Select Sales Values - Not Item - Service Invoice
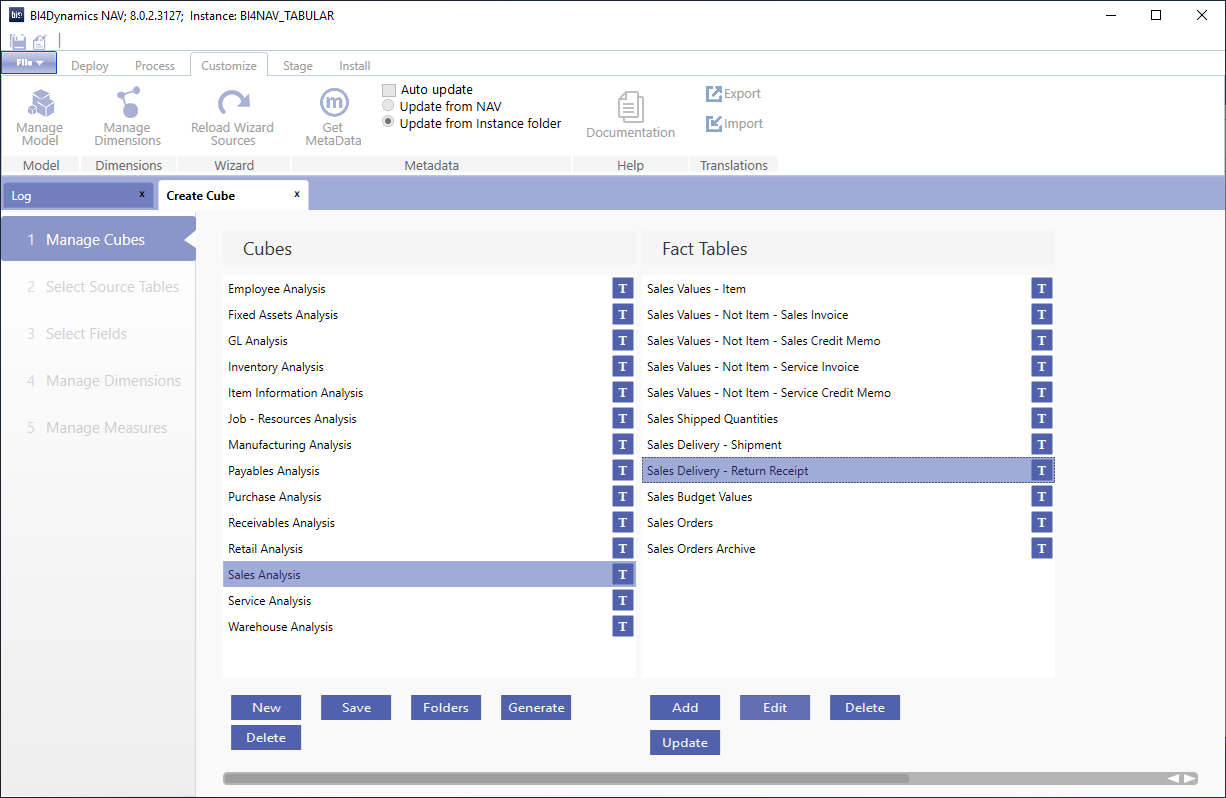Screen dimensions: 1226x798 [x=848, y=367]
